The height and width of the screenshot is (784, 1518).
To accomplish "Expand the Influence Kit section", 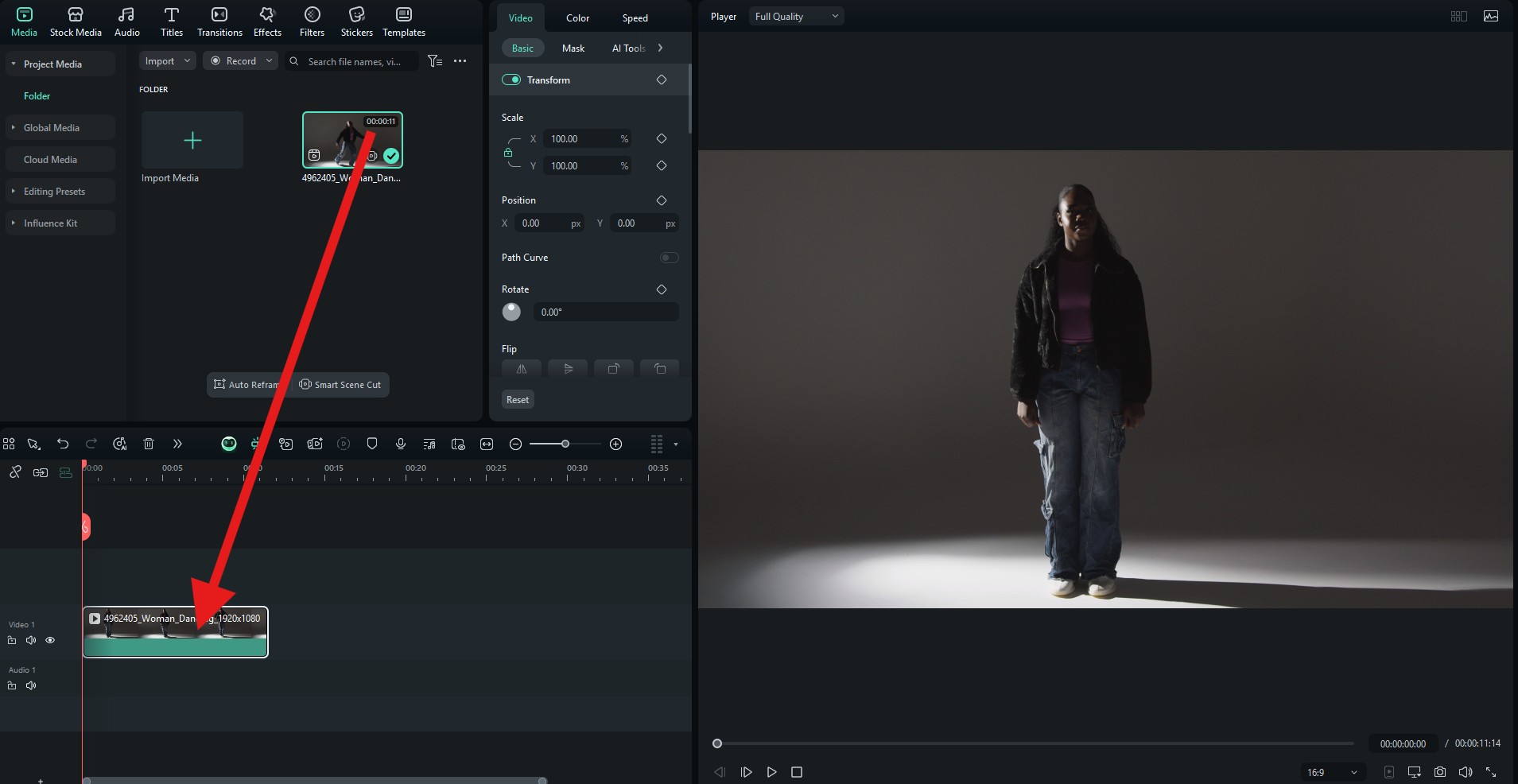I will point(14,223).
